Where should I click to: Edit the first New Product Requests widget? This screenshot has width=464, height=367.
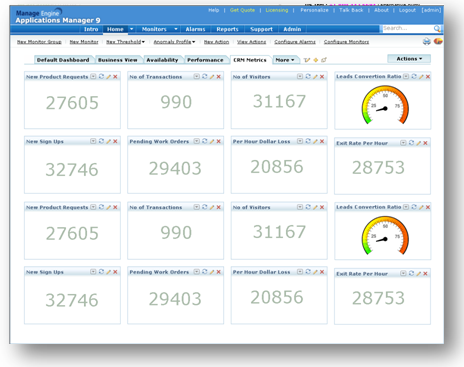tap(109, 77)
